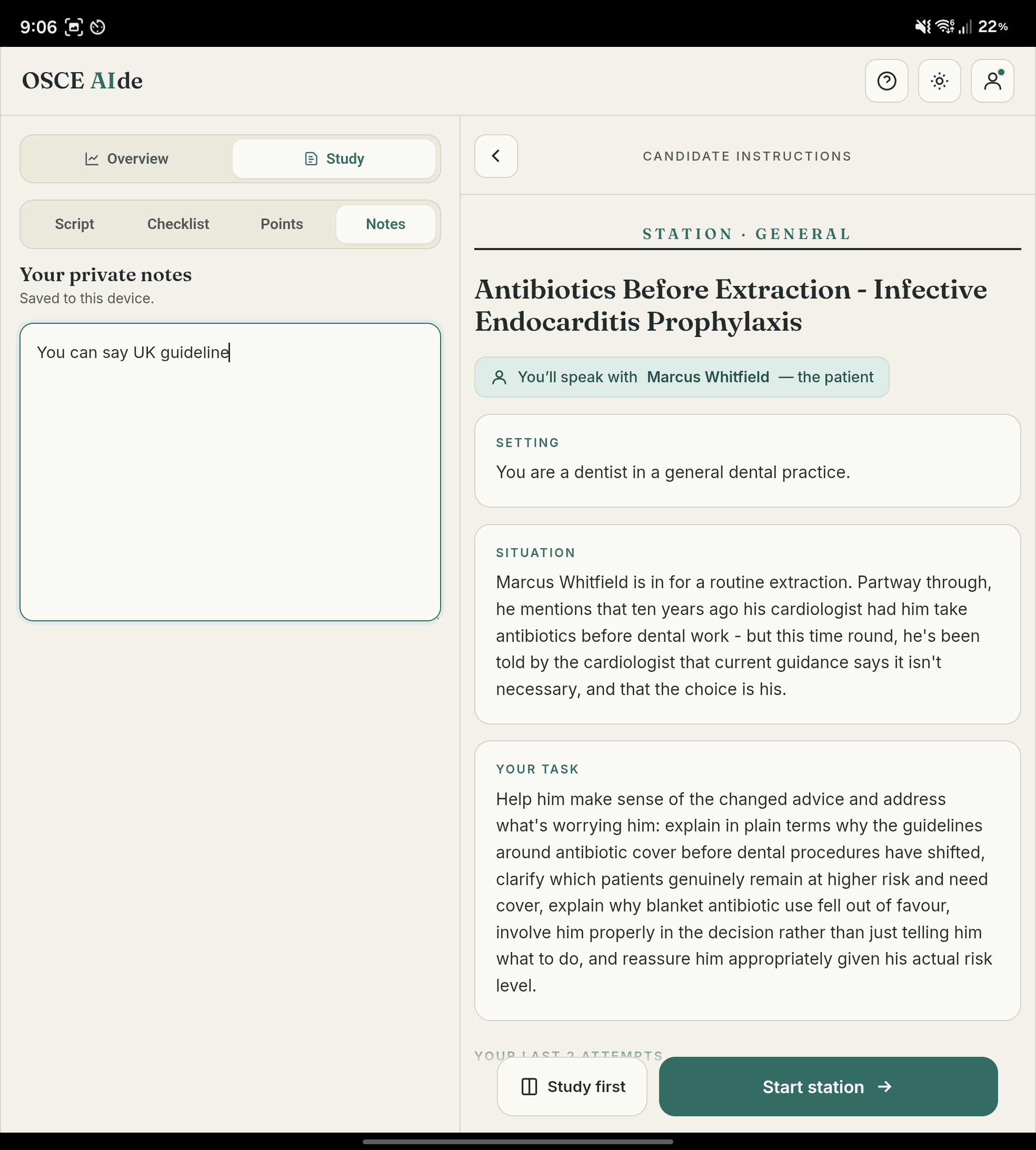Click the Wi-Fi status icon

click(945, 27)
